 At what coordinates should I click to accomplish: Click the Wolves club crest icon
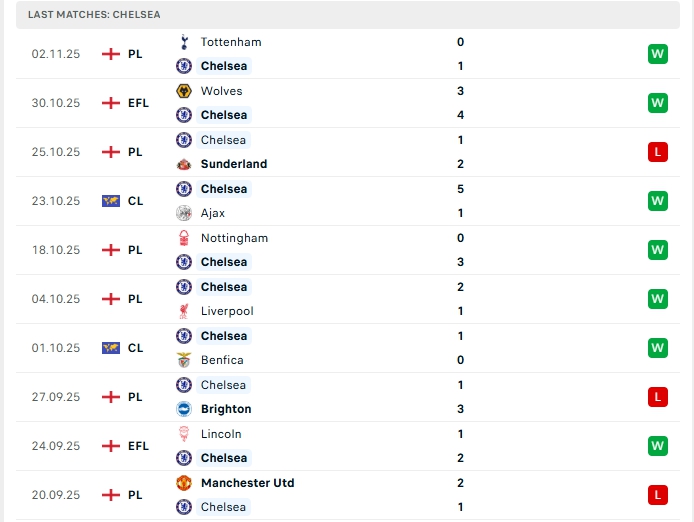coord(184,91)
